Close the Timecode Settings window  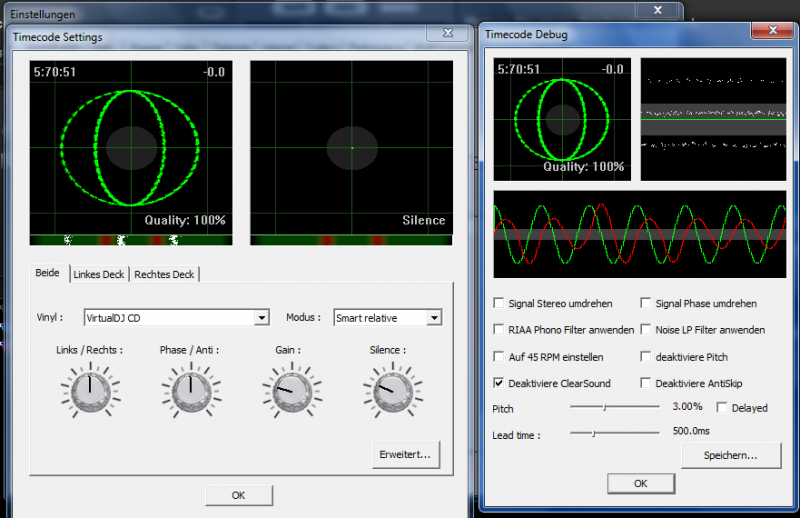(x=447, y=33)
